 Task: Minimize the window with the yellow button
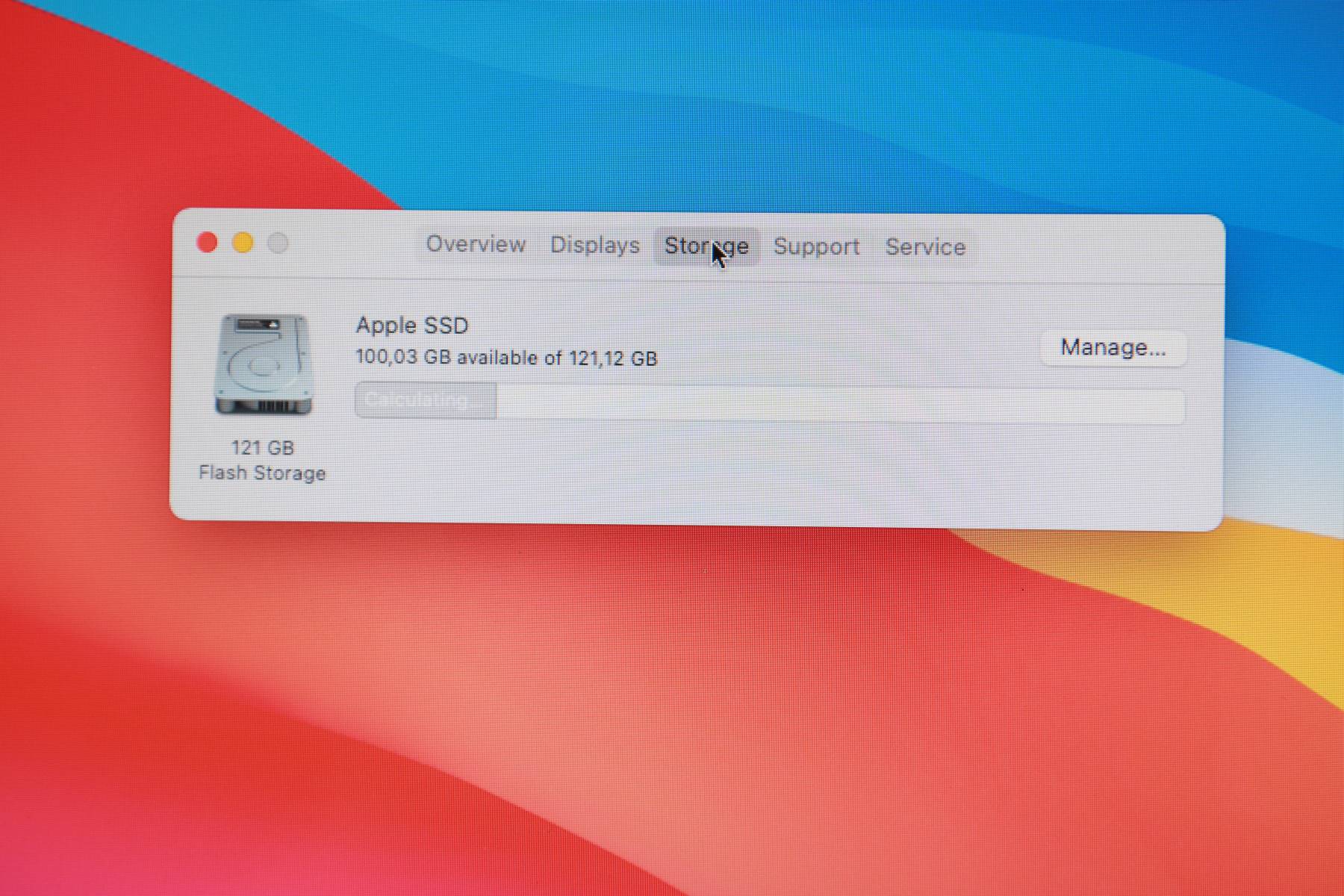243,243
